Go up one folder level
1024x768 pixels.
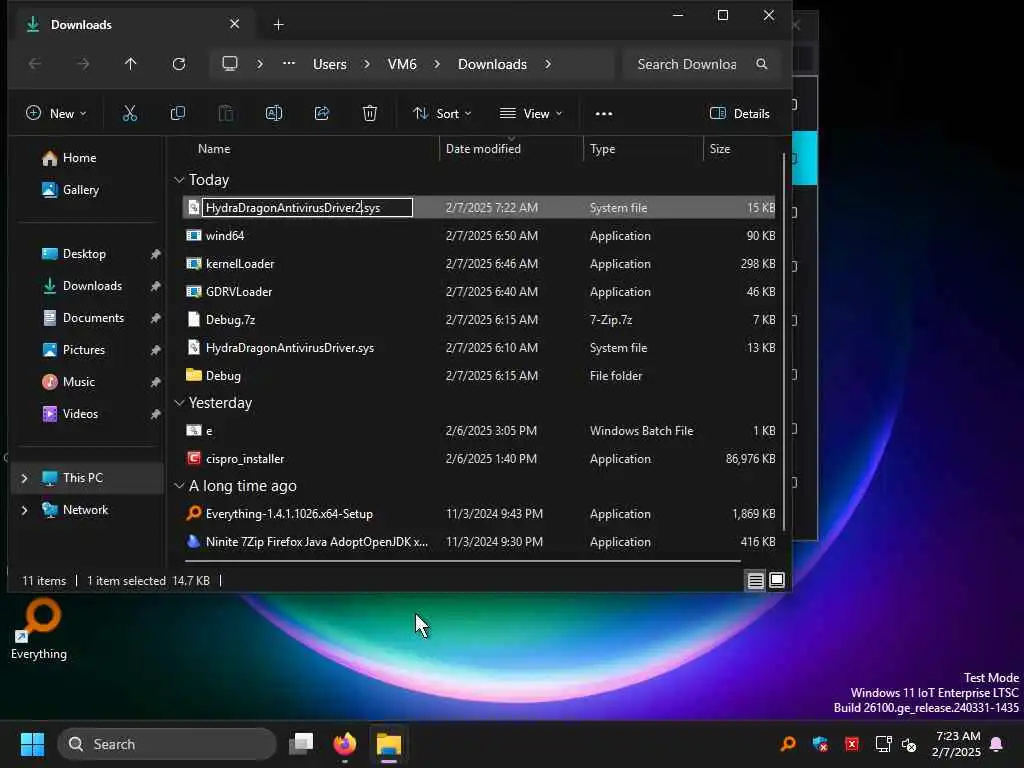[x=131, y=64]
